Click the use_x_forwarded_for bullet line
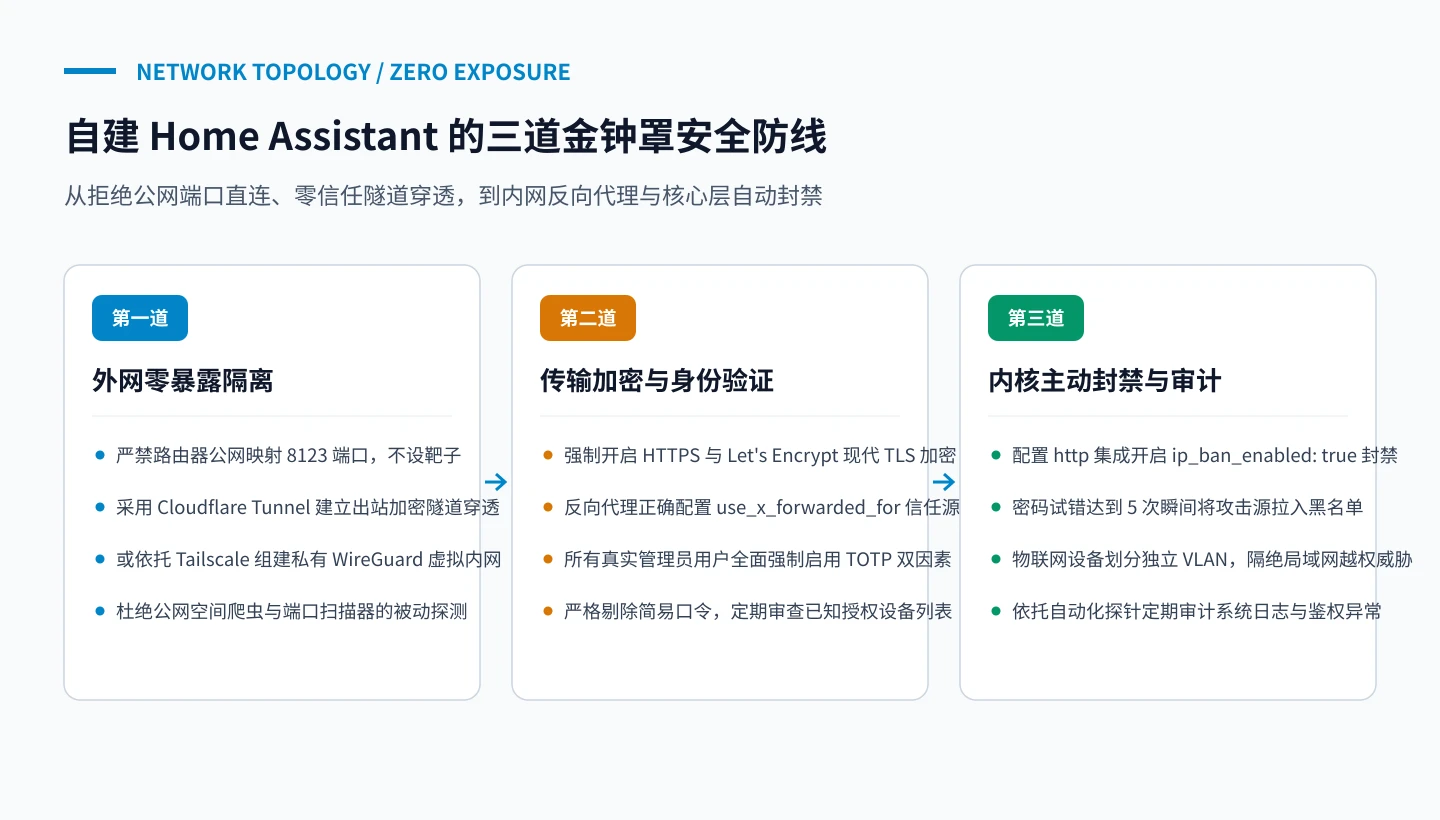 coord(762,508)
